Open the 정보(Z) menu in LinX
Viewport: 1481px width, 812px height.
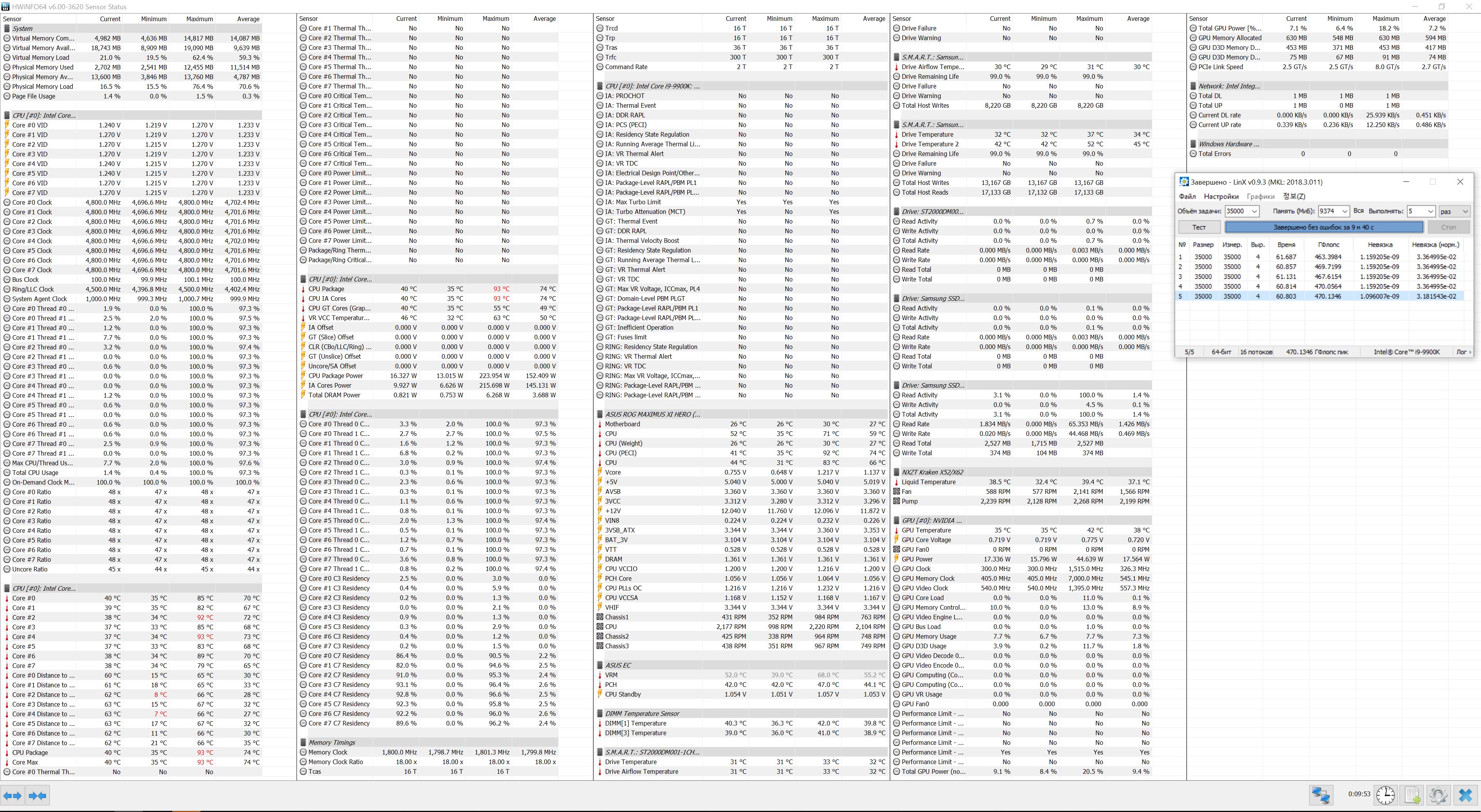pos(1294,197)
